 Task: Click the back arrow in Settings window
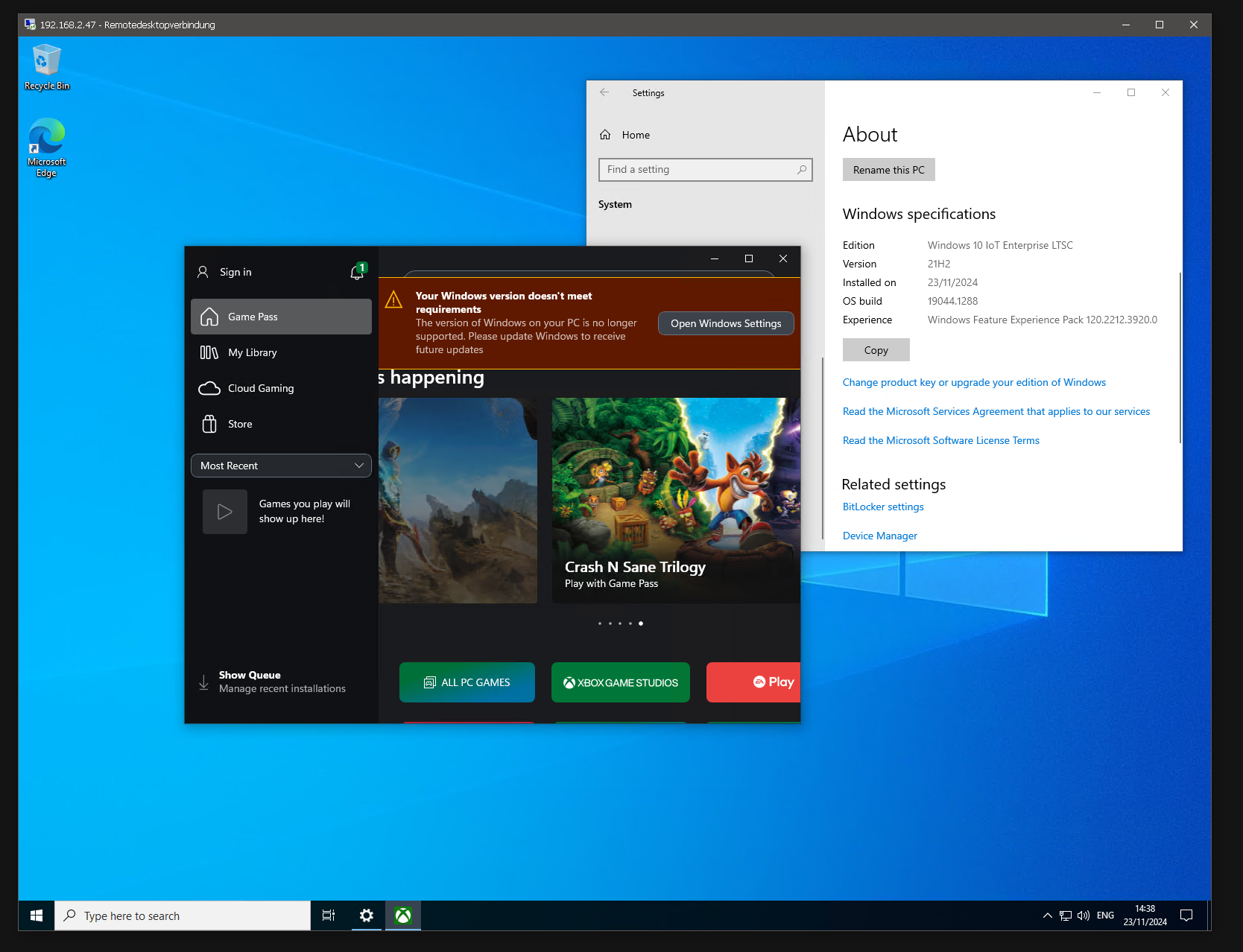(604, 92)
